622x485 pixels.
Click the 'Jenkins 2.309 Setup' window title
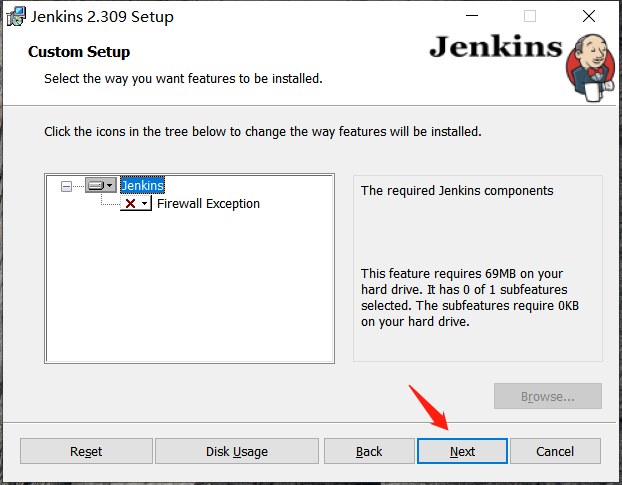pyautogui.click(x=102, y=17)
